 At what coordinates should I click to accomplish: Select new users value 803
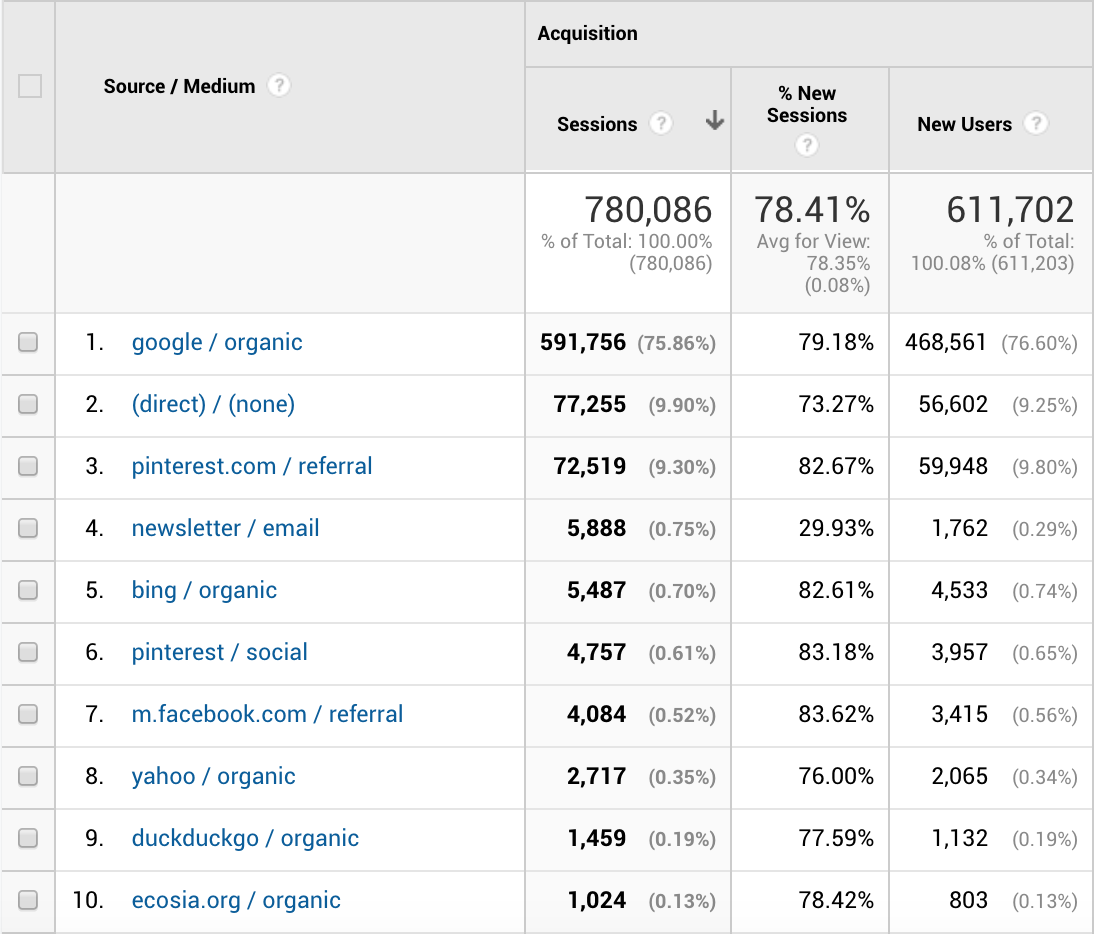(x=968, y=901)
